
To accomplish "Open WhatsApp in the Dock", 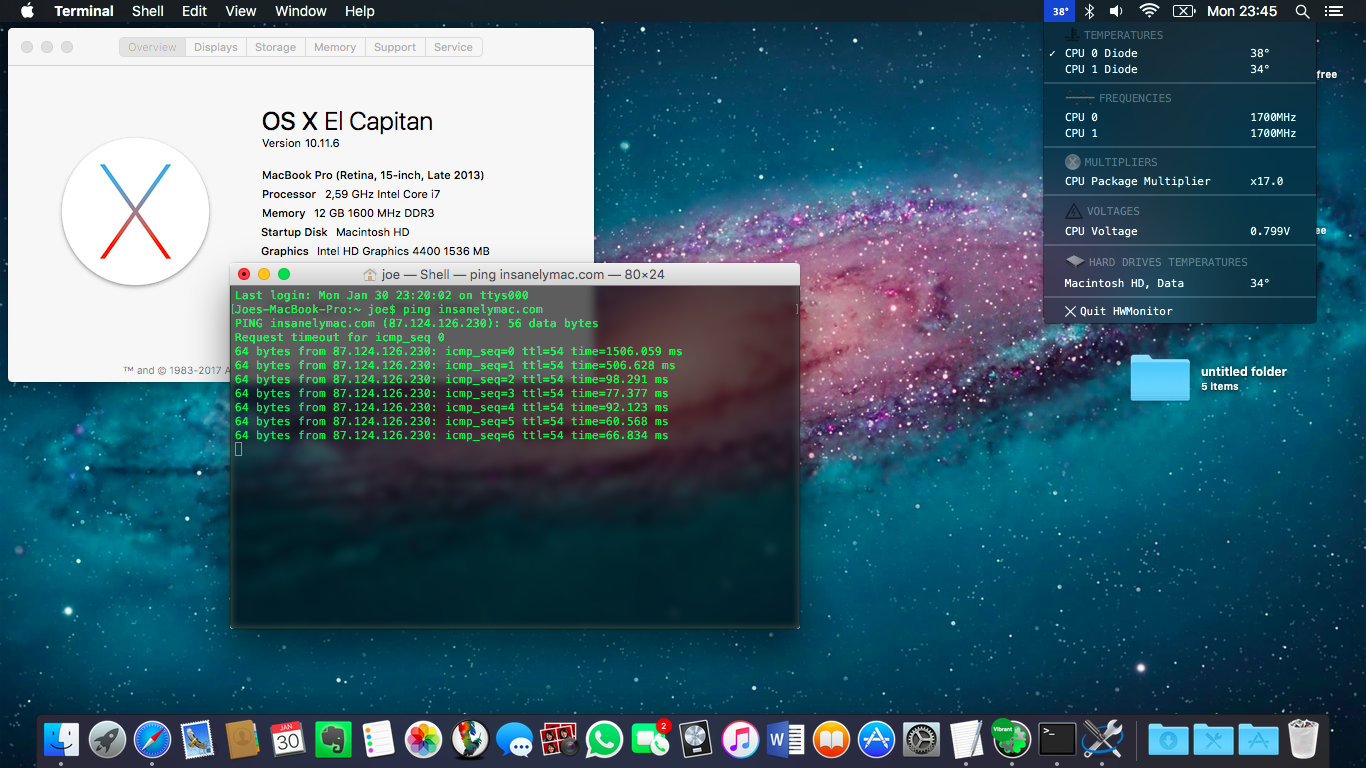I will coord(604,740).
